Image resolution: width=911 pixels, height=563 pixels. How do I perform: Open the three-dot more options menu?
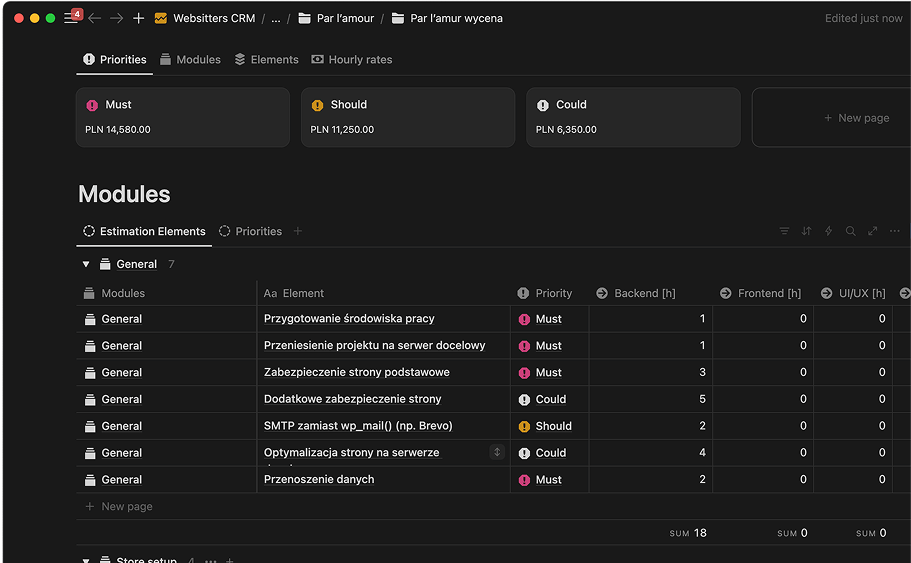894,231
